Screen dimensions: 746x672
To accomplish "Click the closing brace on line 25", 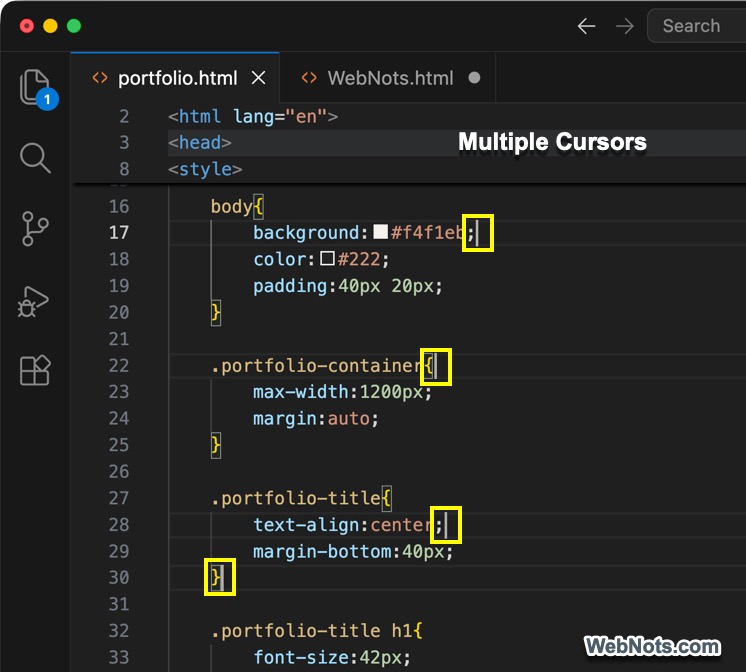I will click(x=216, y=445).
